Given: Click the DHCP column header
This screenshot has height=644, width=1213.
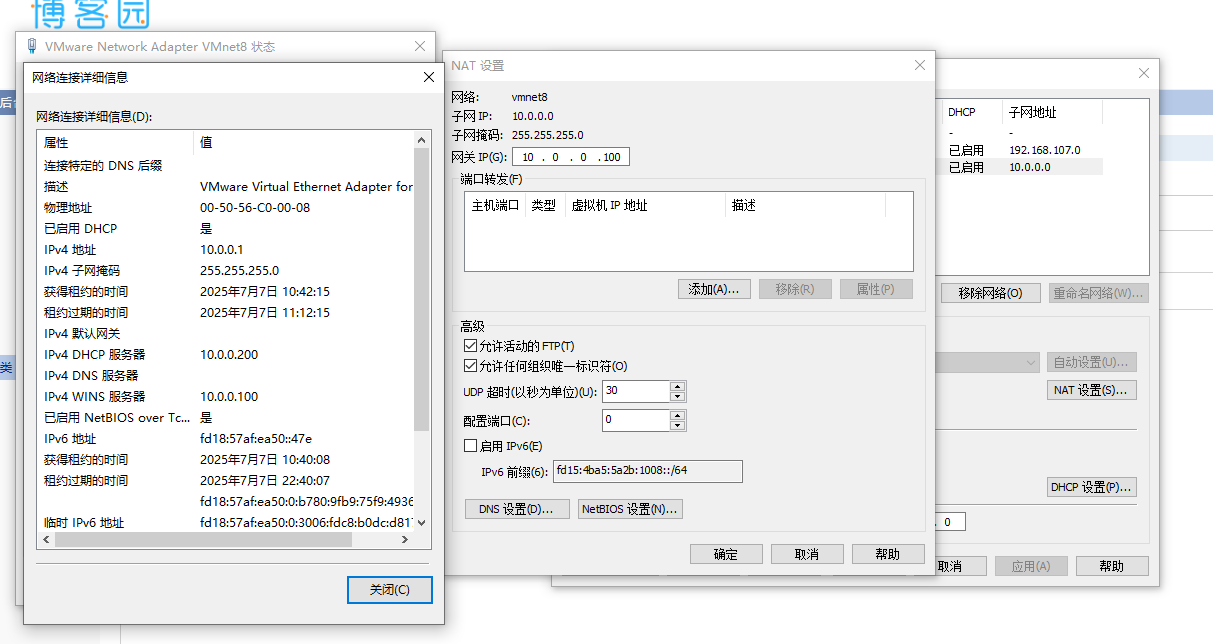Looking at the screenshot, I should point(972,113).
